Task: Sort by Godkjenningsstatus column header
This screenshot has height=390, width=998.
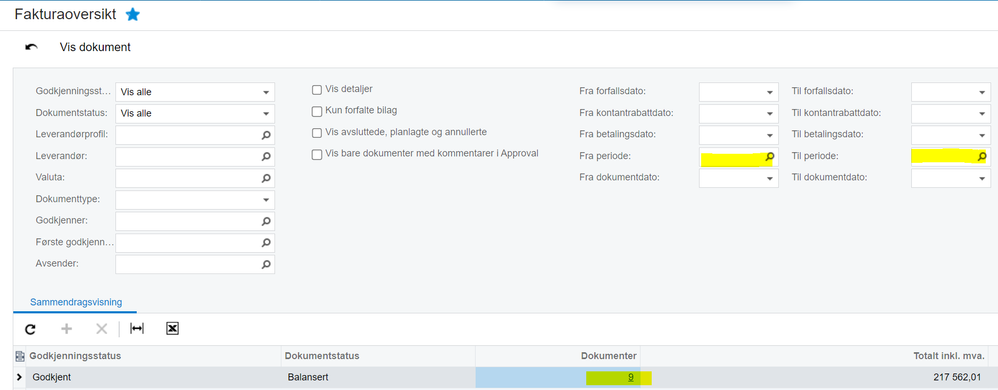Action: (x=153, y=356)
